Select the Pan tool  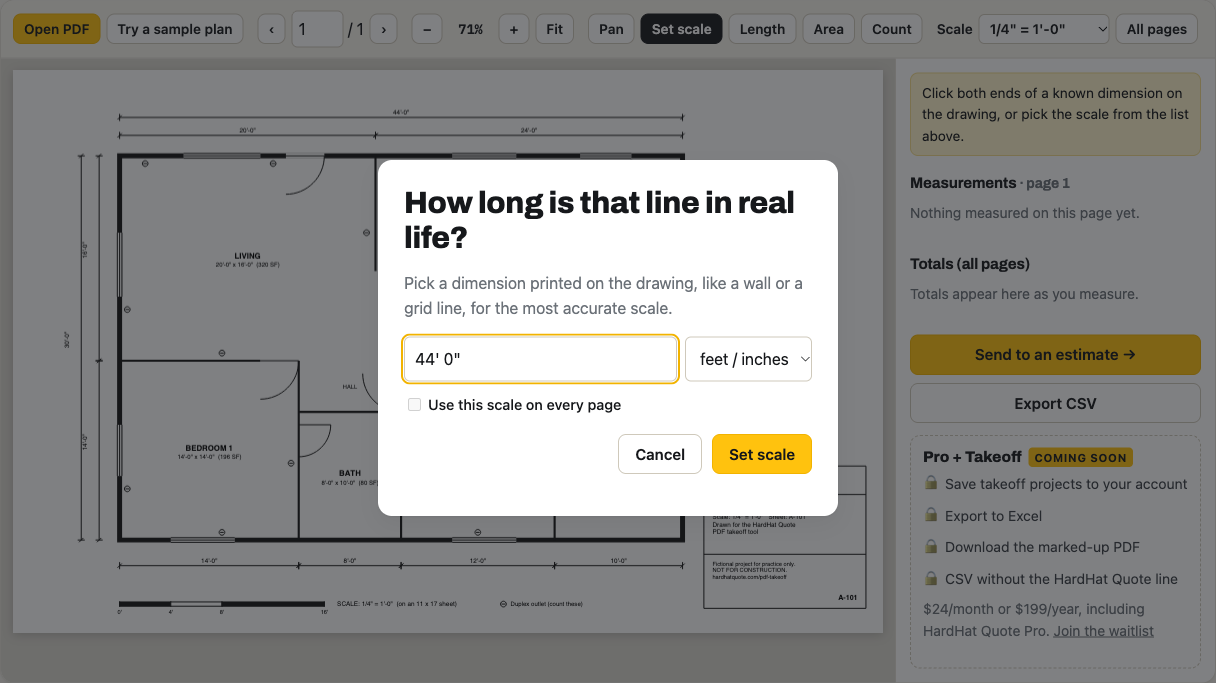(x=611, y=29)
